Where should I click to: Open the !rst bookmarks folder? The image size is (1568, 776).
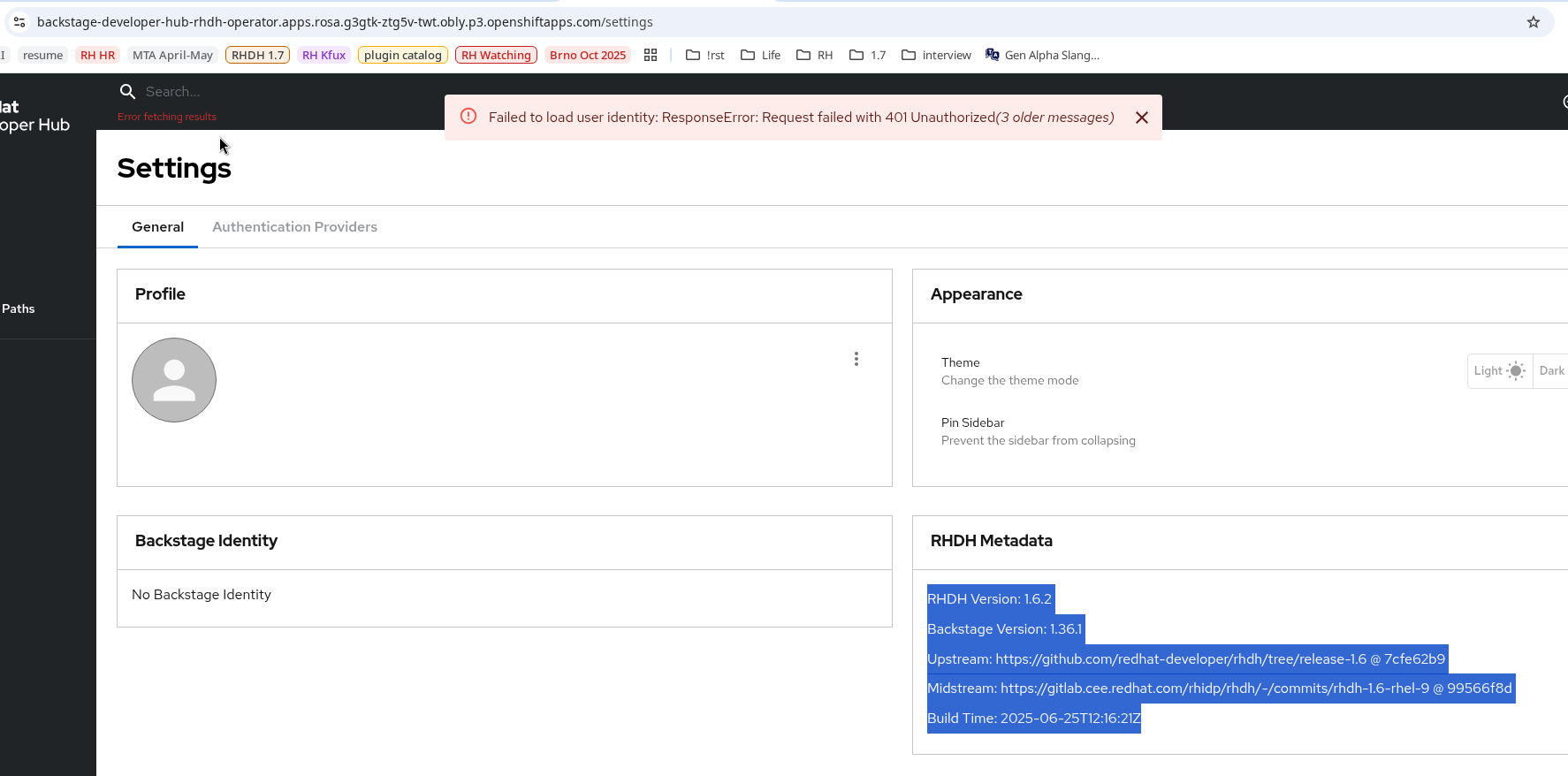705,55
